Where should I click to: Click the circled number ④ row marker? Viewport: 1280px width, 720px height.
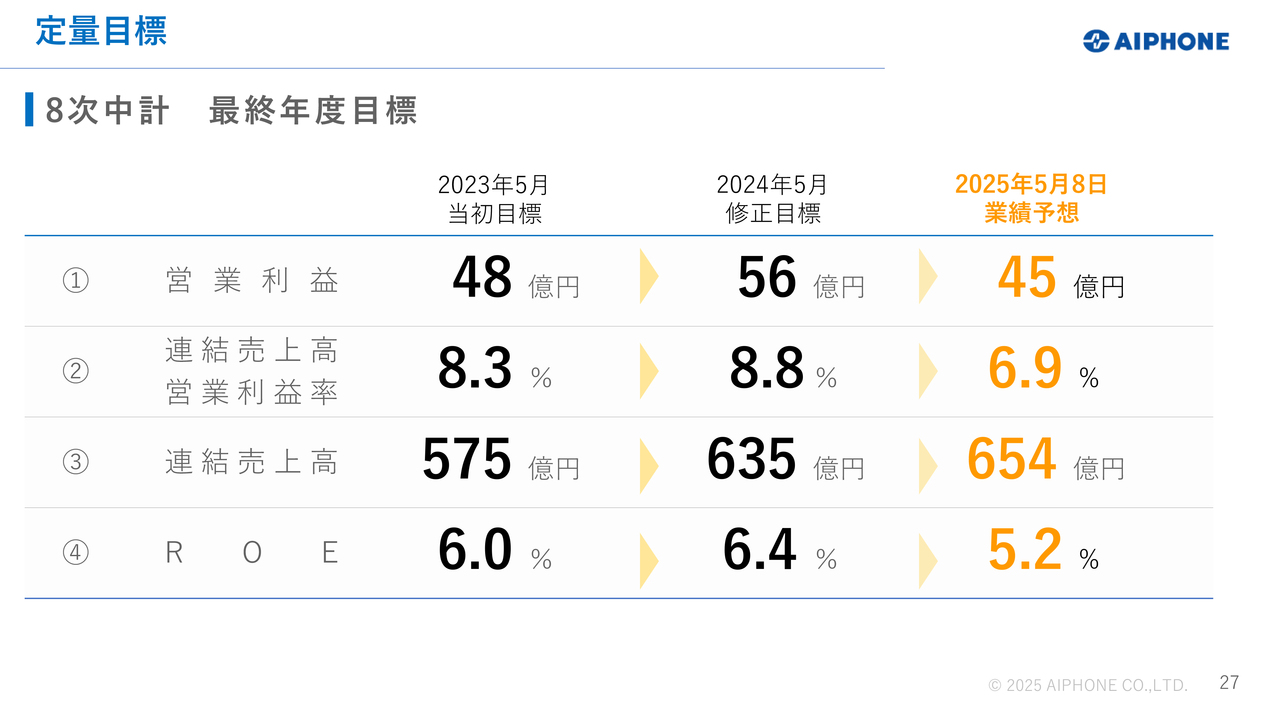click(x=76, y=553)
